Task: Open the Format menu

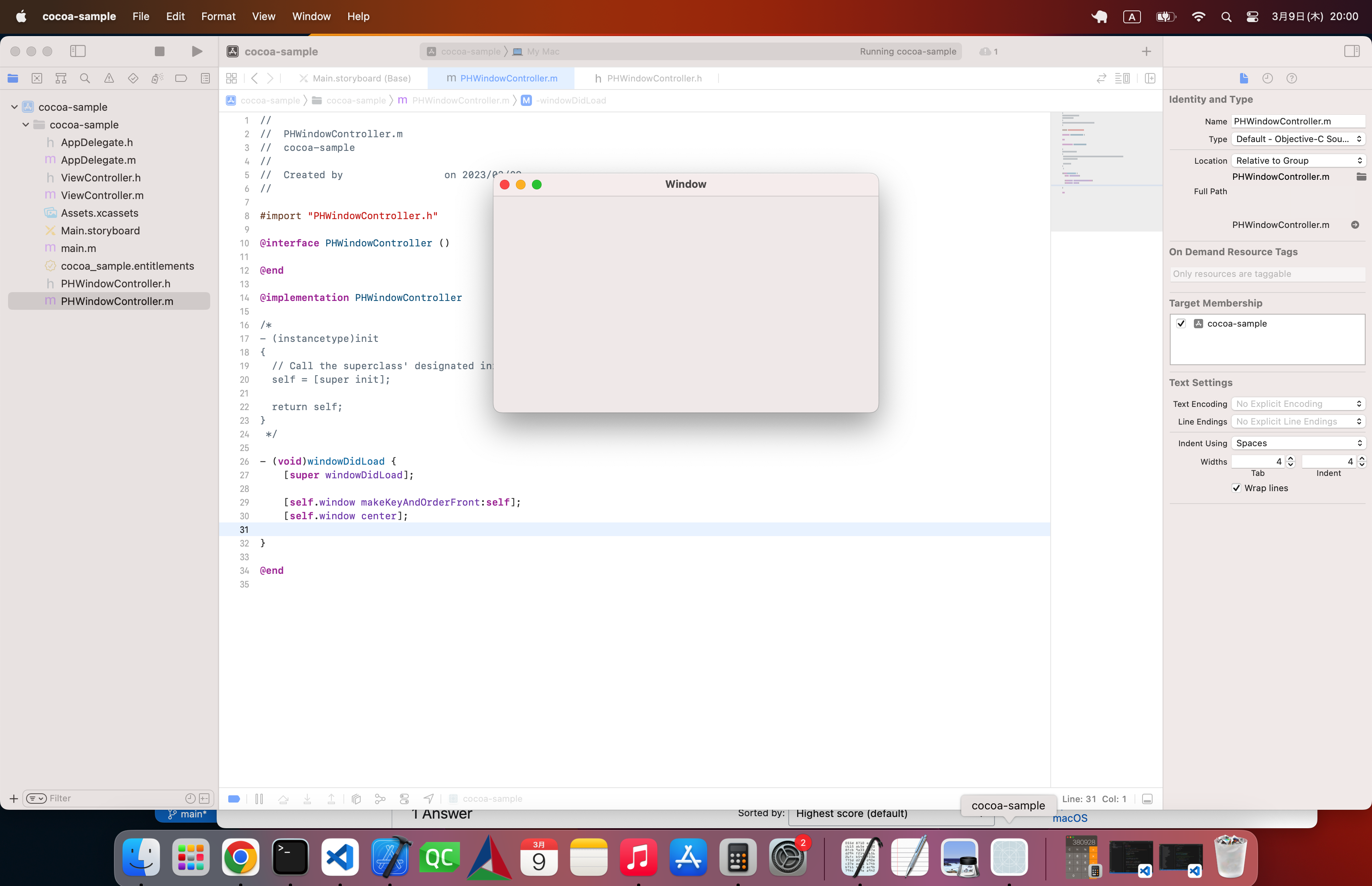Action: coord(218,16)
